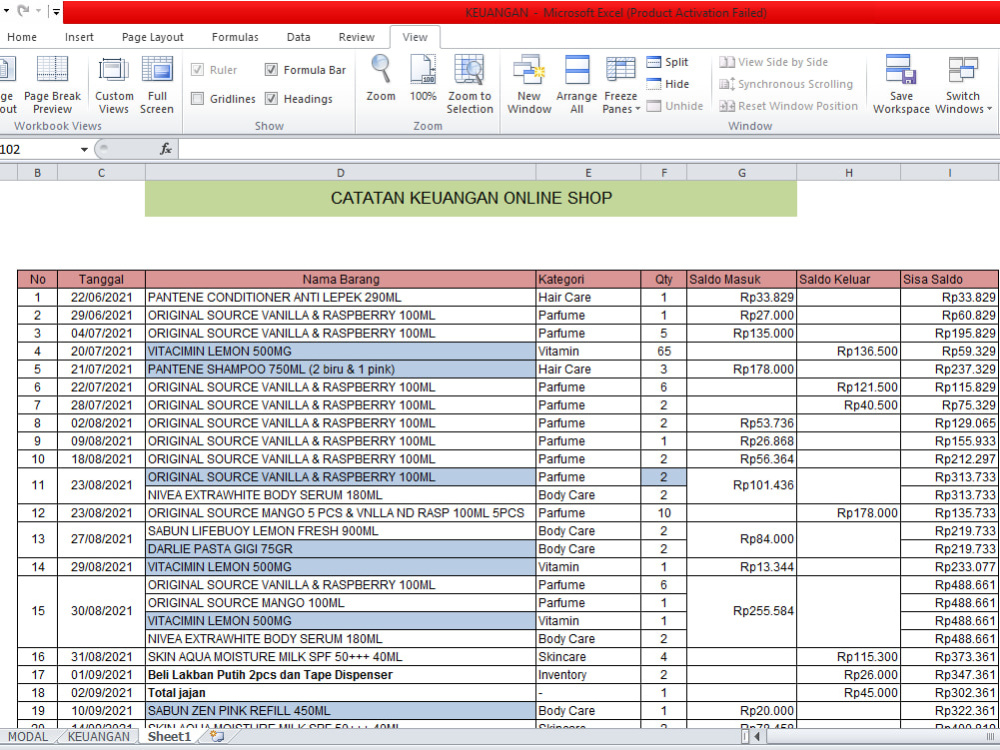Toggle the Ruler checkbox
This screenshot has height=750, width=1000.
pyautogui.click(x=198, y=70)
